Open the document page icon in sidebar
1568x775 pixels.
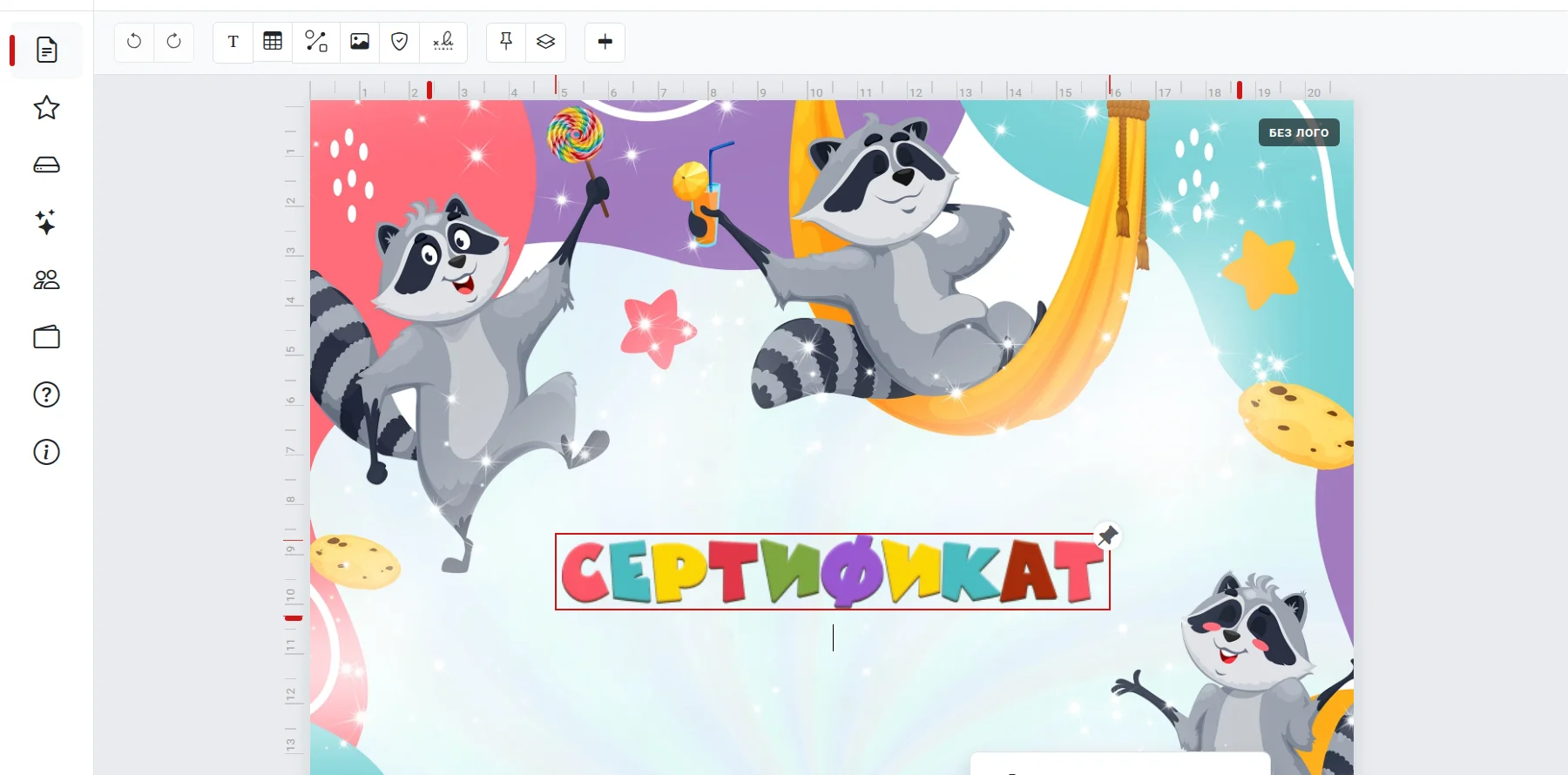(x=47, y=51)
